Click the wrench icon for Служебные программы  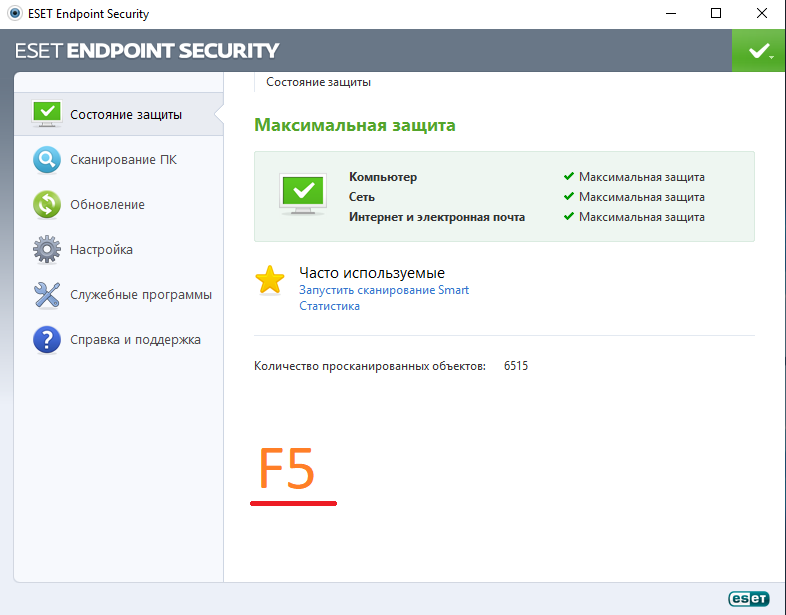pyautogui.click(x=47, y=294)
